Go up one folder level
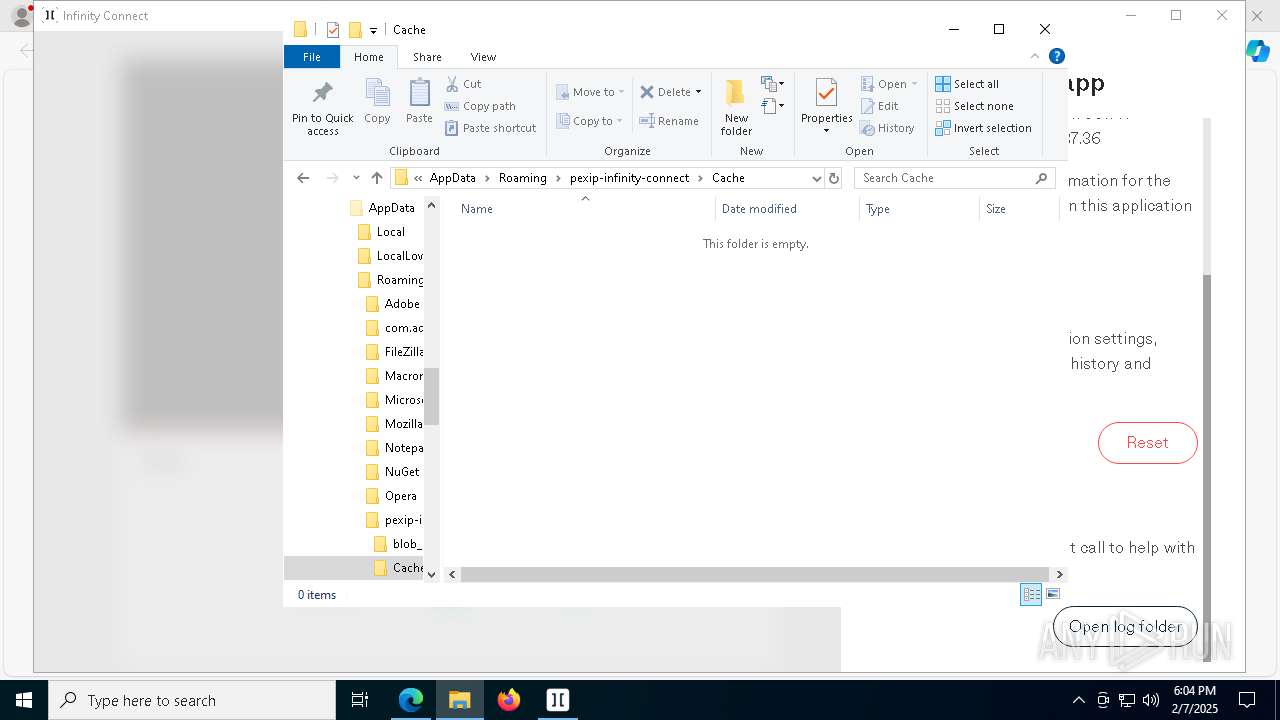 click(x=377, y=178)
